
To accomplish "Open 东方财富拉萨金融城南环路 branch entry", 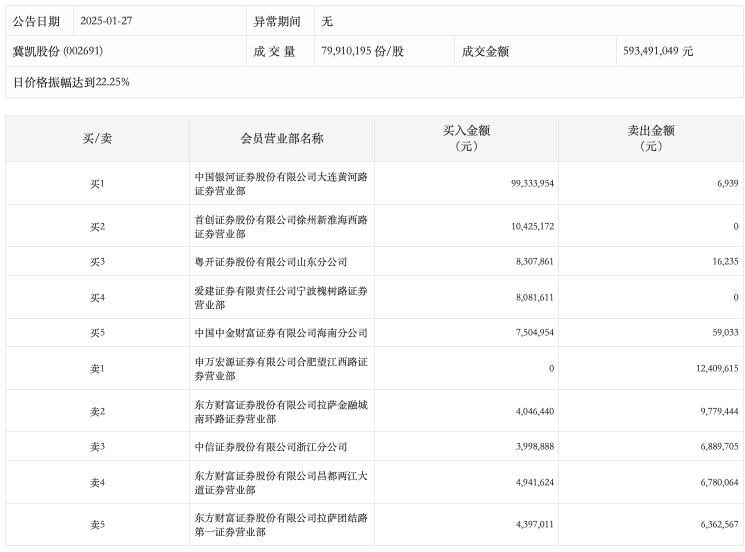I will coord(281,411).
